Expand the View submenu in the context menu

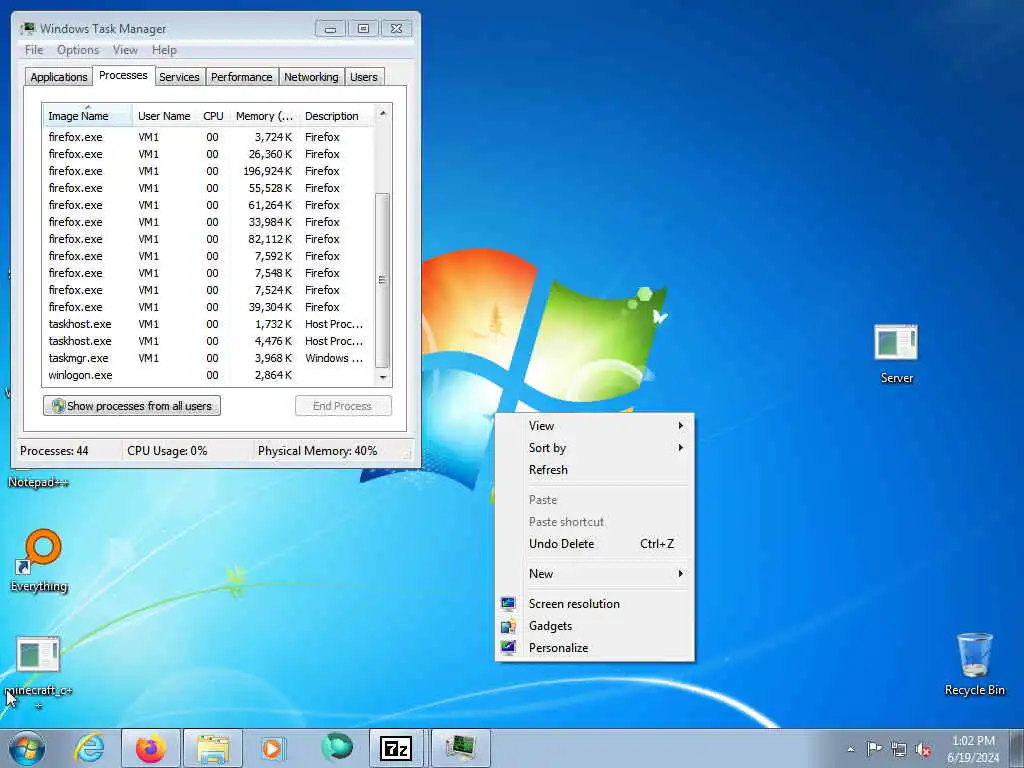(x=595, y=426)
